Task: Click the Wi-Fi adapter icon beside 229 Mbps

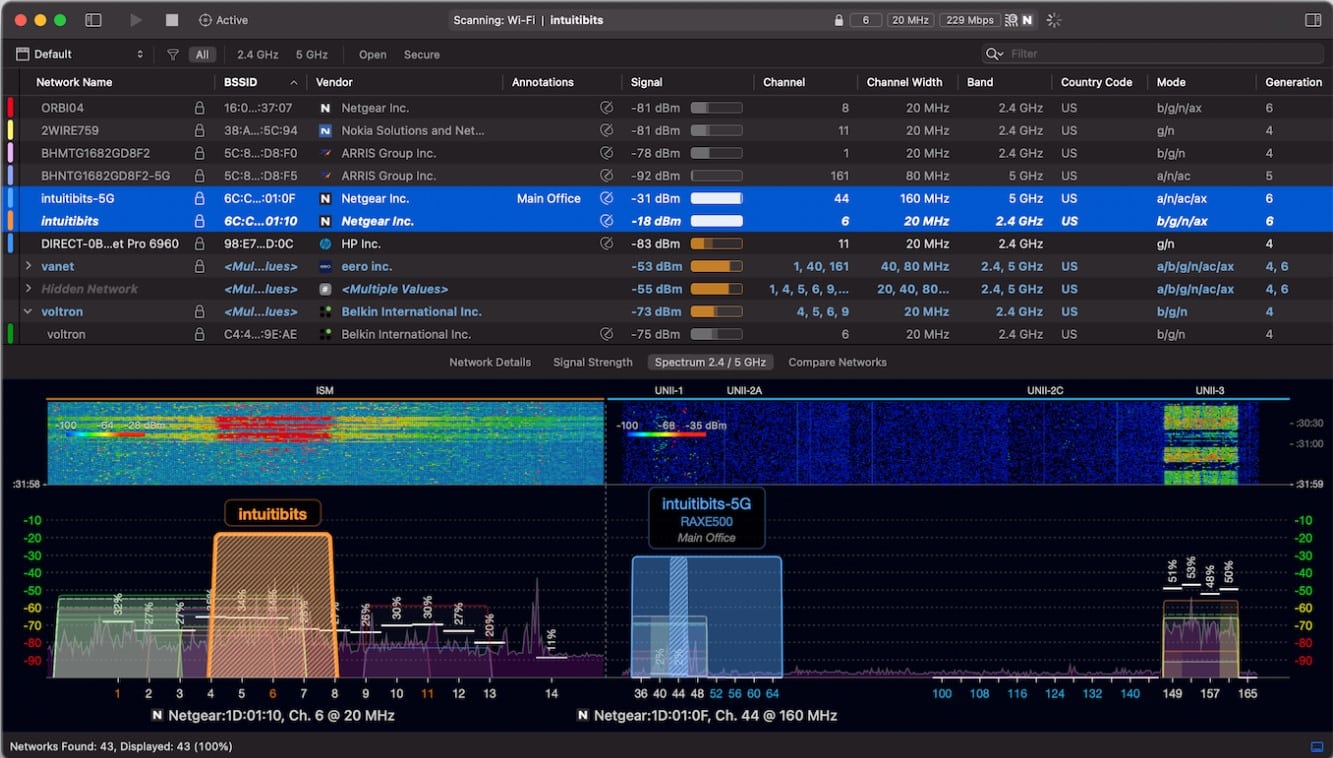Action: pos(1011,20)
